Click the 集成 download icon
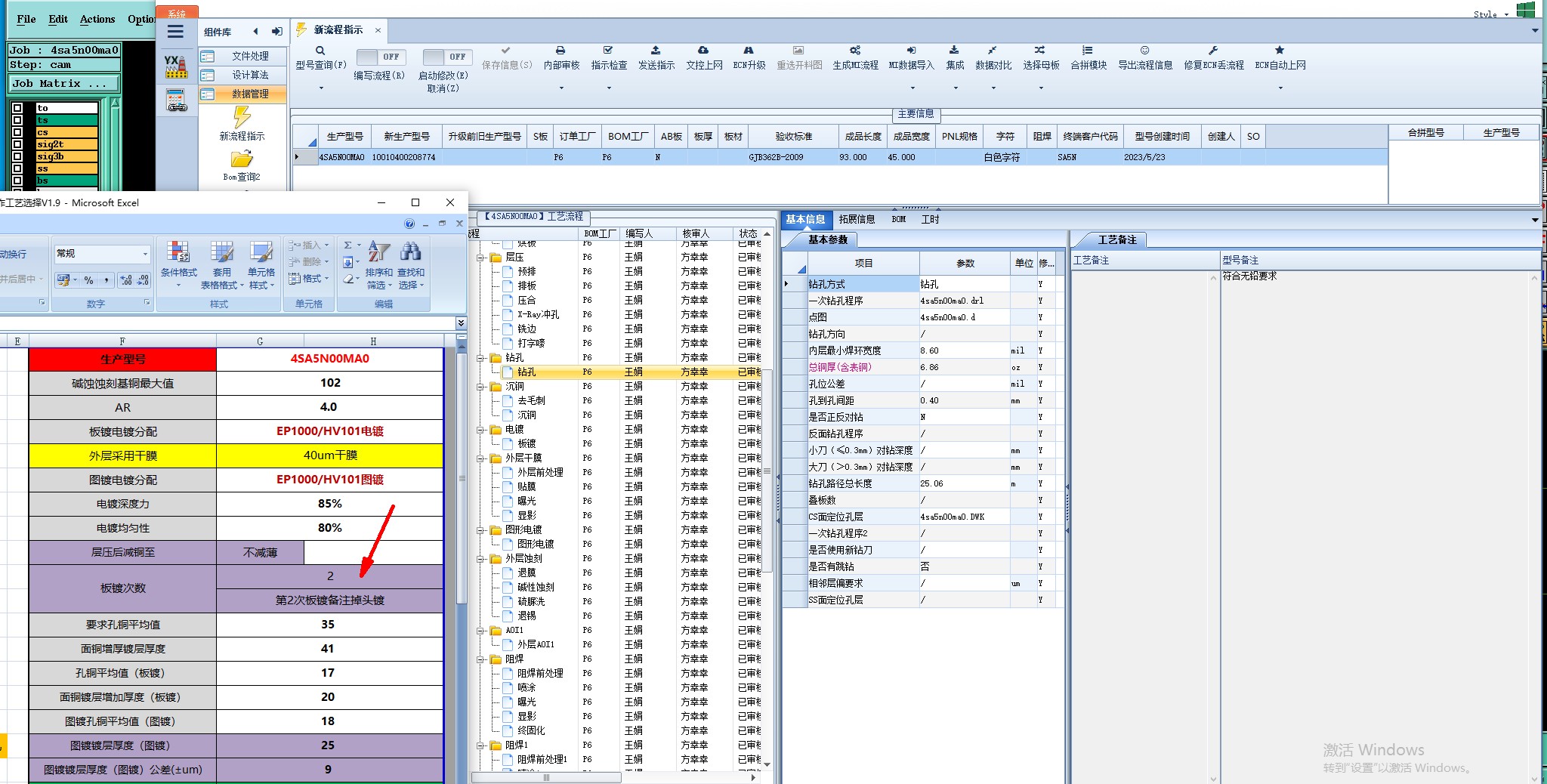1547x784 pixels. 954,51
